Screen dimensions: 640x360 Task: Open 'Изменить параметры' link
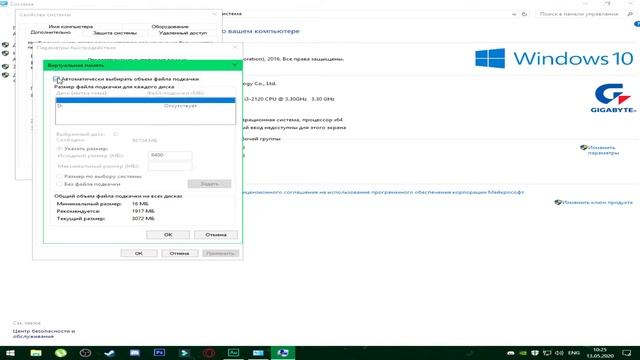(x=603, y=150)
